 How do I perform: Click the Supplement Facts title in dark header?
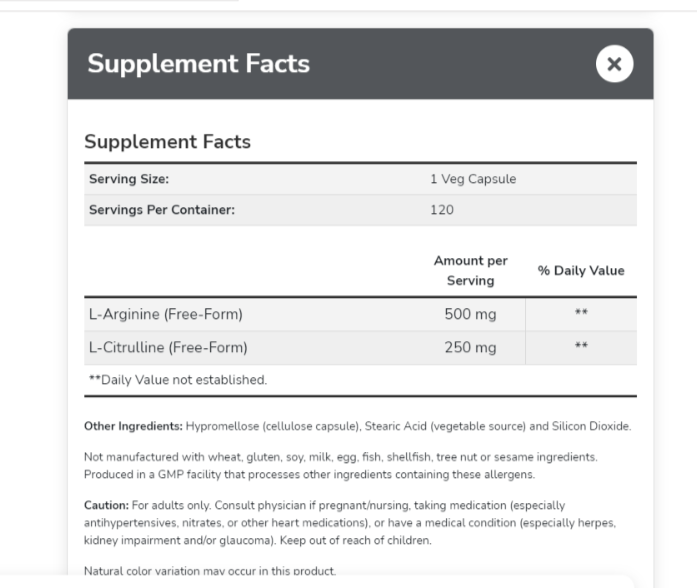198,64
